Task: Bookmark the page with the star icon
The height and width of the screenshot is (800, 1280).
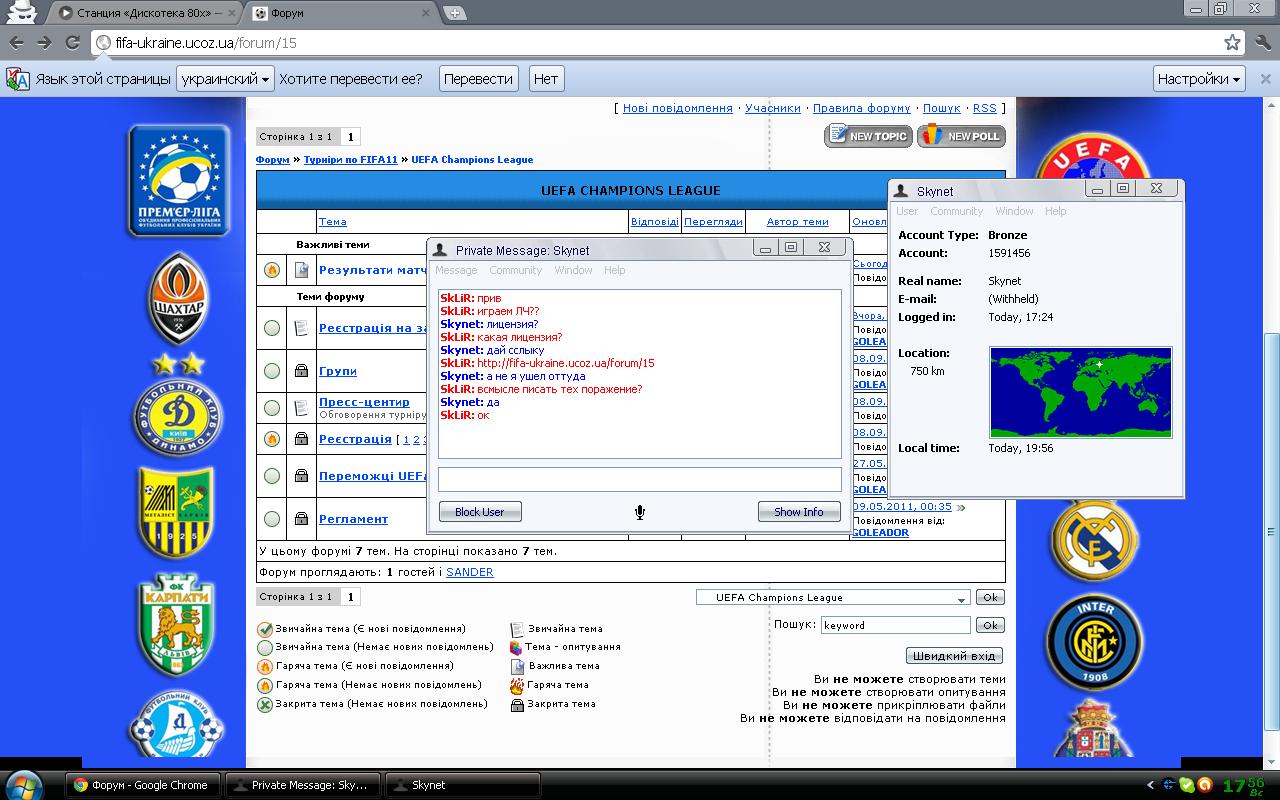Action: (1232, 42)
